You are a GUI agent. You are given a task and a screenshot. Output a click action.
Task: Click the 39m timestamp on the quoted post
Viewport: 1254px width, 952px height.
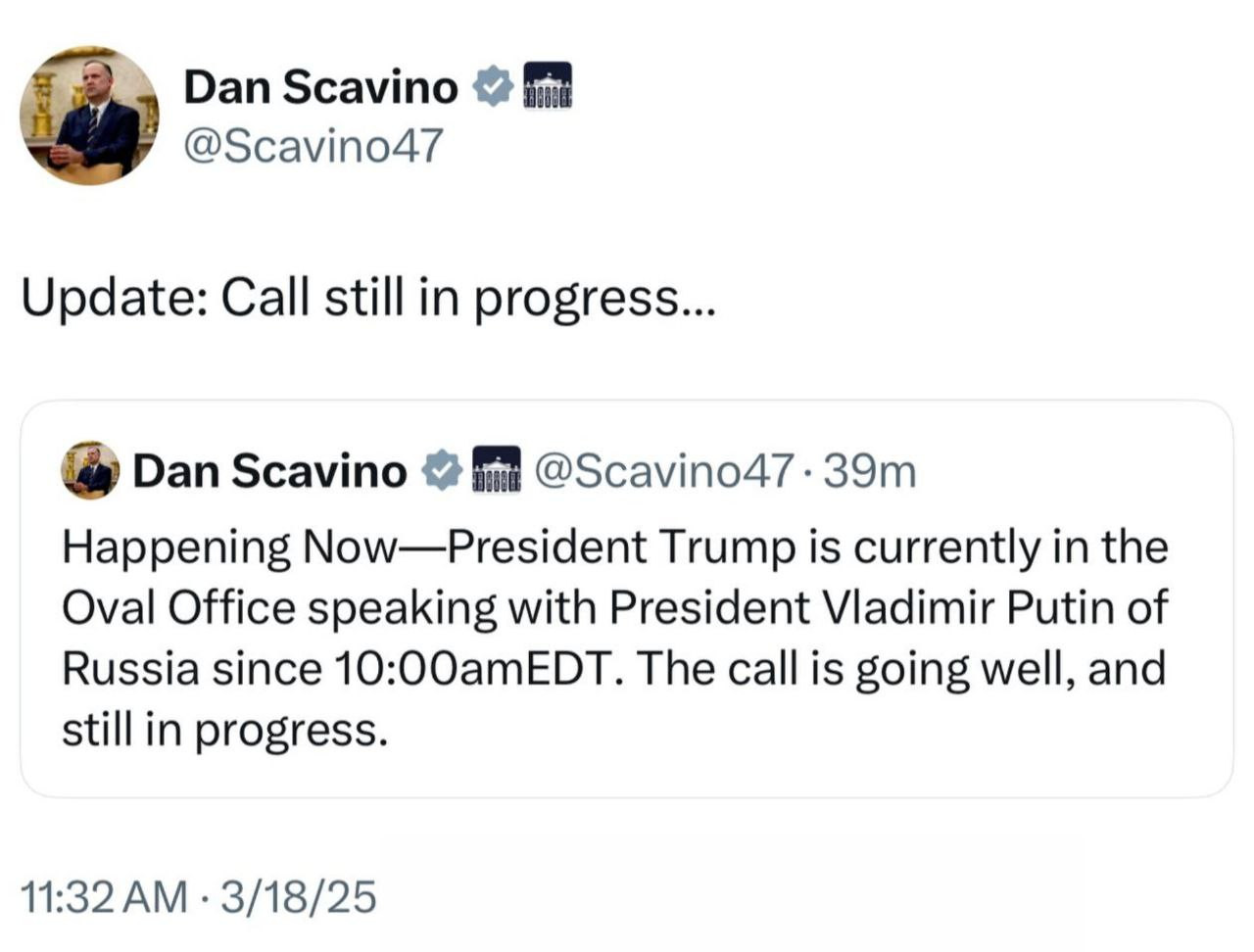[x=870, y=471]
